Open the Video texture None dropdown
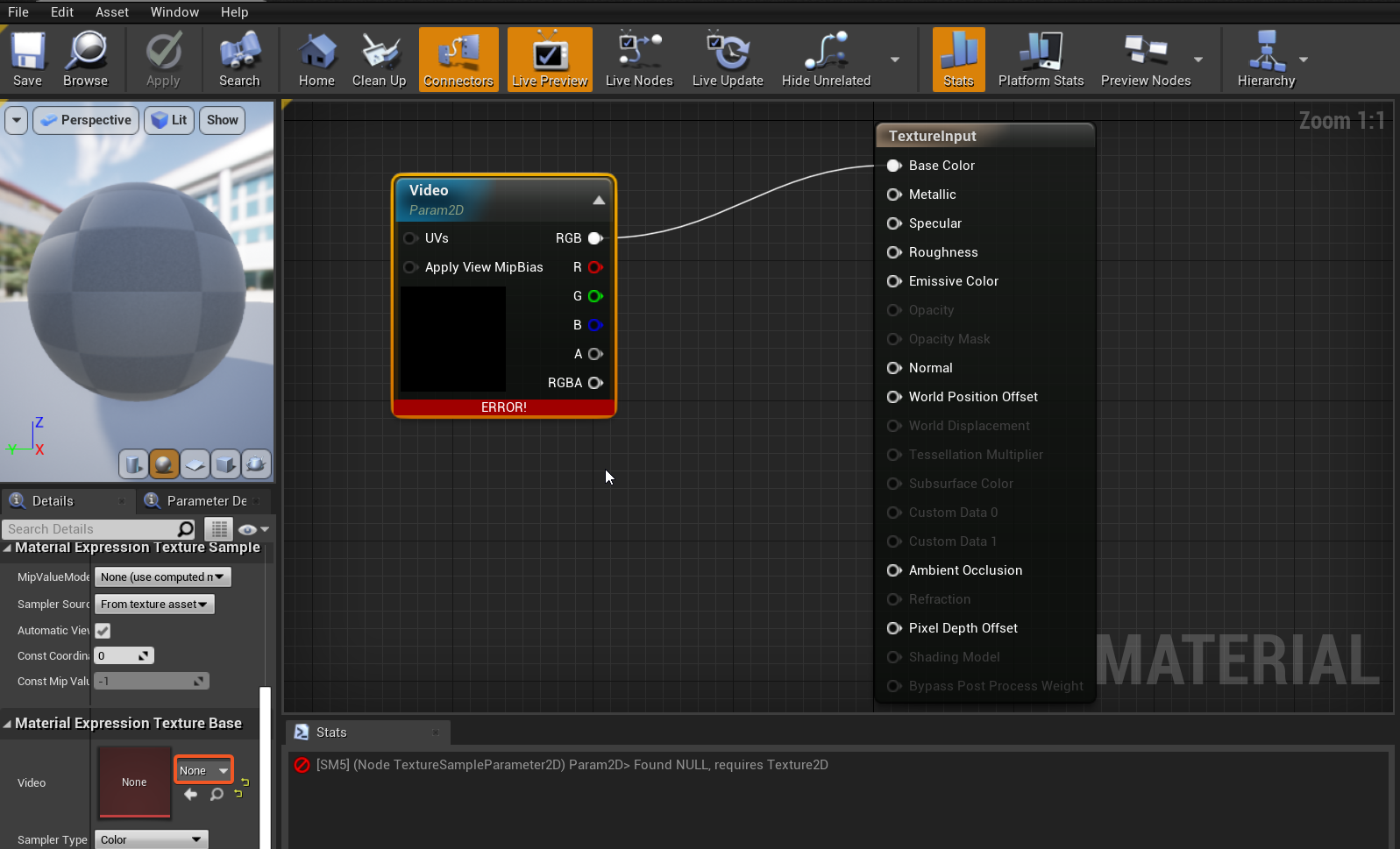Viewport: 1400px width, 849px height. coord(203,770)
